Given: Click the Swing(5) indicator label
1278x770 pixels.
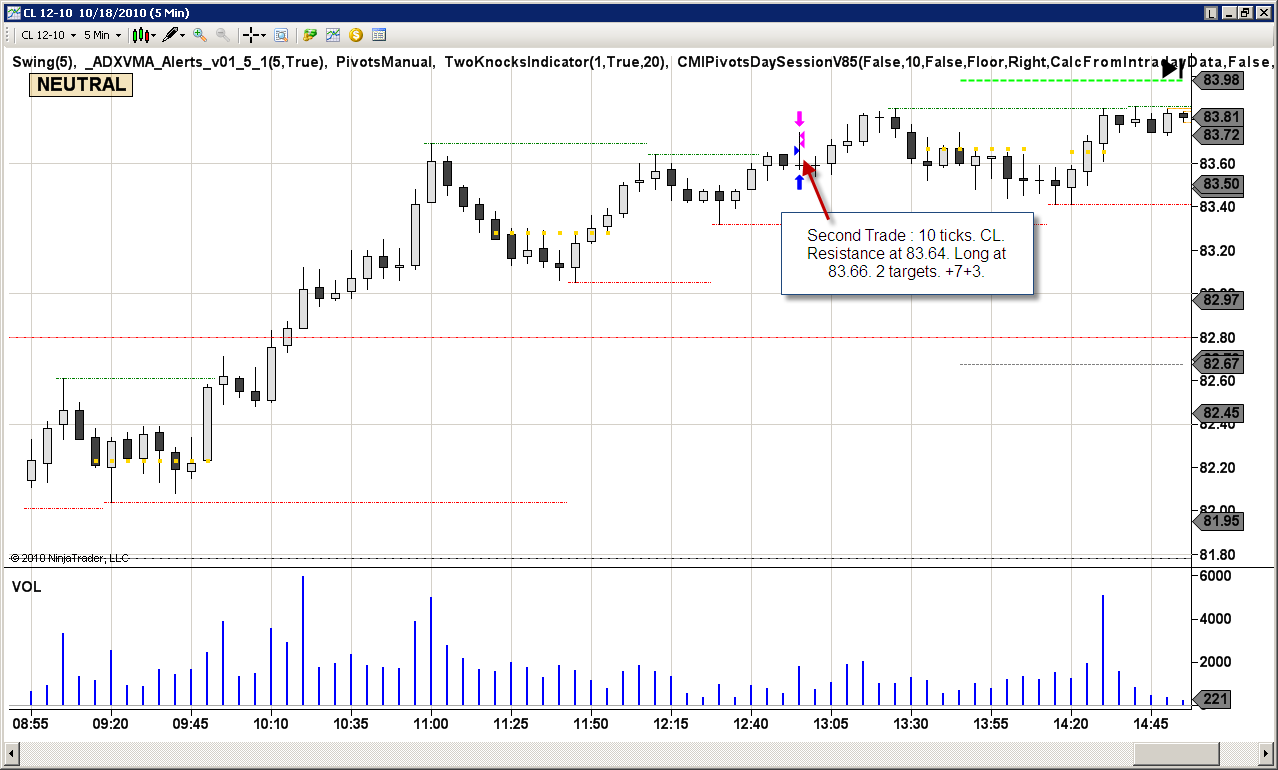Looking at the screenshot, I should click(x=43, y=62).
